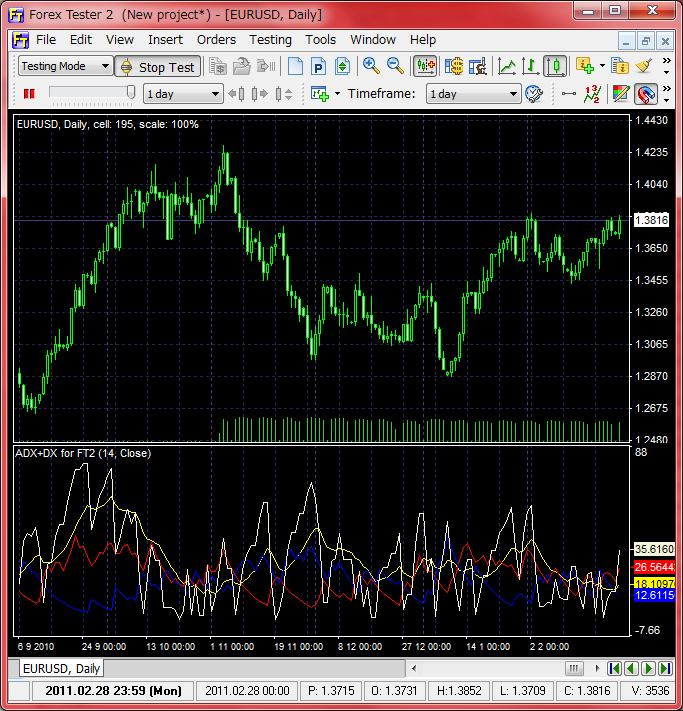Step forward one bar

coord(260,94)
